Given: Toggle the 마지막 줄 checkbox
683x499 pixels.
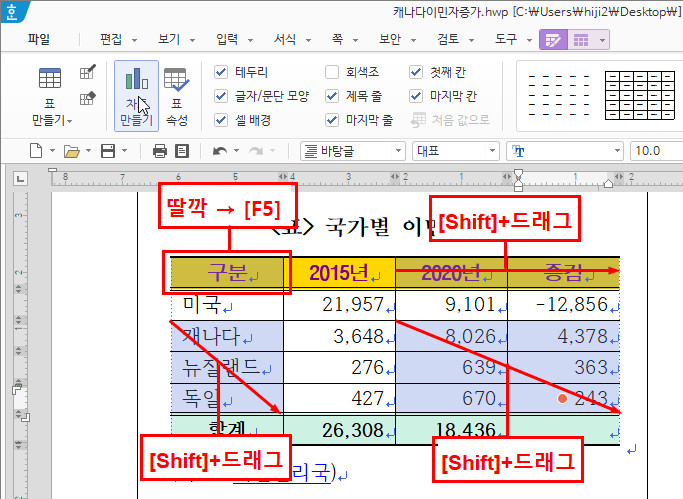Looking at the screenshot, I should tap(332, 120).
